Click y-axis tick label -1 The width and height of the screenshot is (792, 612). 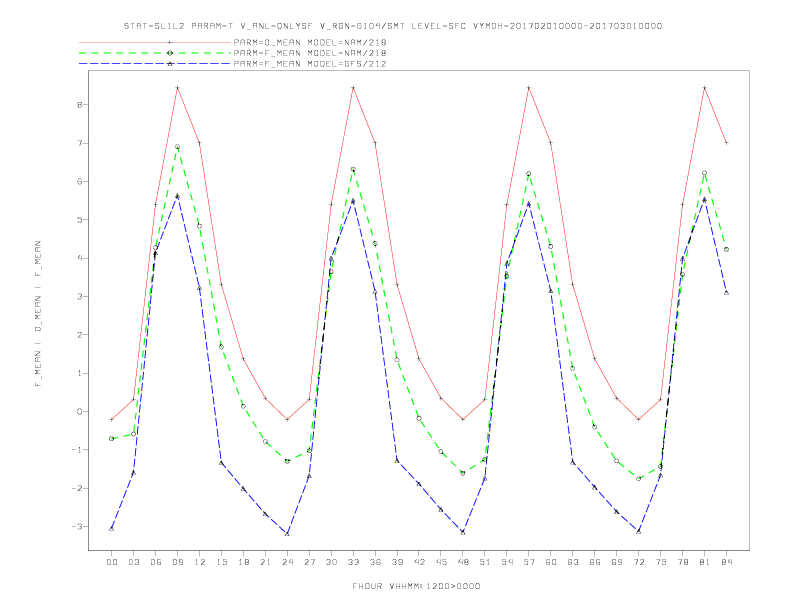click(x=77, y=450)
